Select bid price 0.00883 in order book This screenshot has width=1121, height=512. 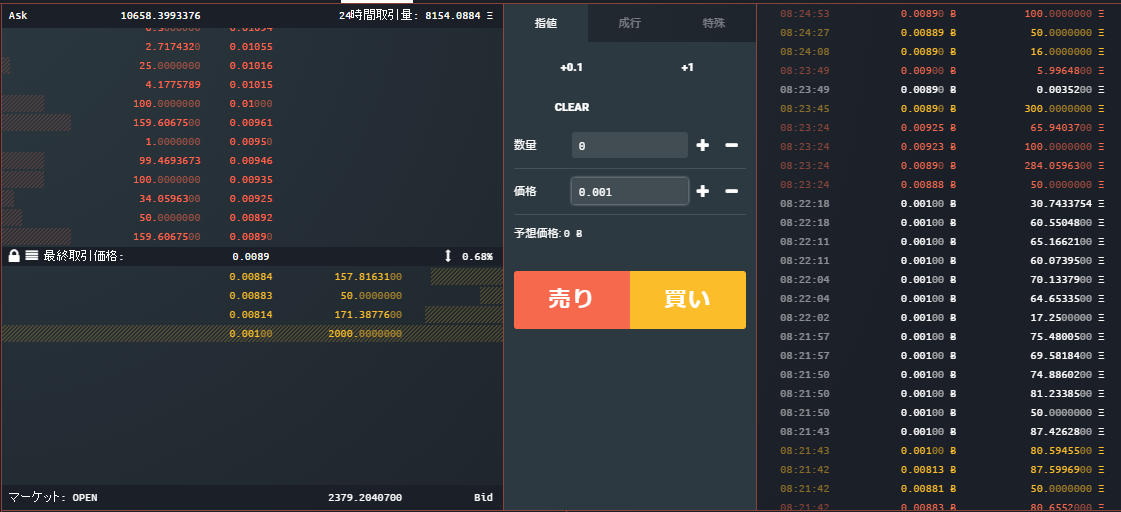pos(251,295)
